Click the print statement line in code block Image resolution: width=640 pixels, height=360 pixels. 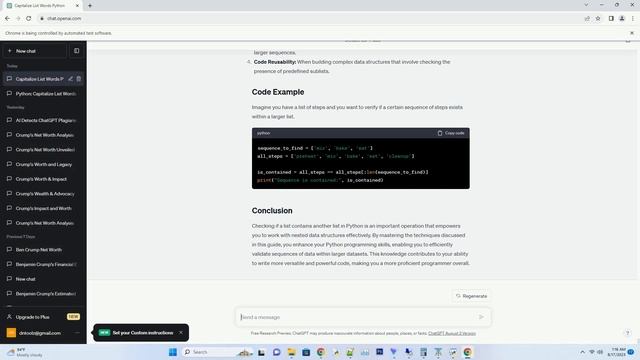click(320, 180)
